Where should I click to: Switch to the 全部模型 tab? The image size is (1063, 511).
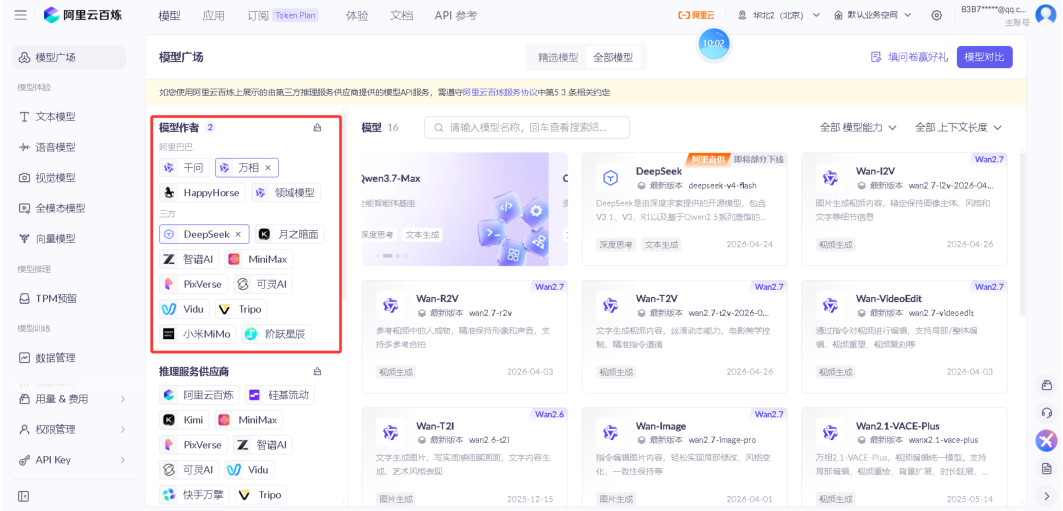[x=613, y=58]
